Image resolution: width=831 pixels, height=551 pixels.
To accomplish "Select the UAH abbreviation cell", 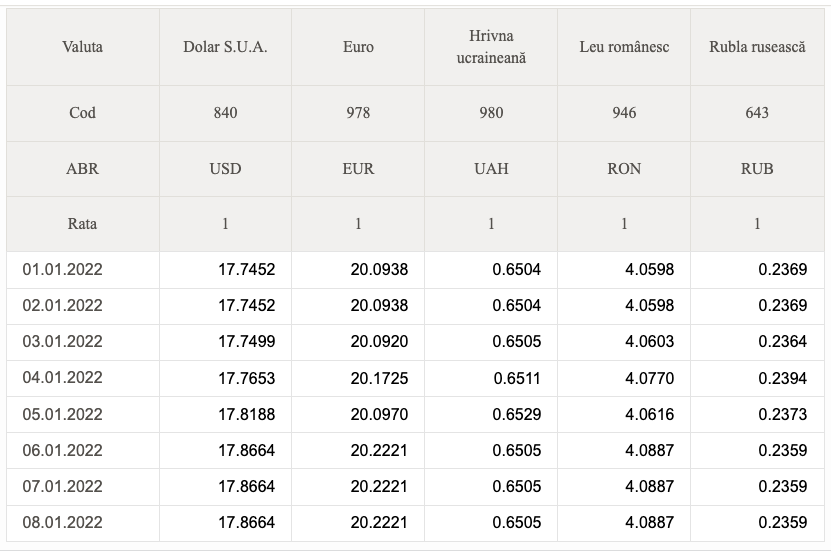I will 491,168.
